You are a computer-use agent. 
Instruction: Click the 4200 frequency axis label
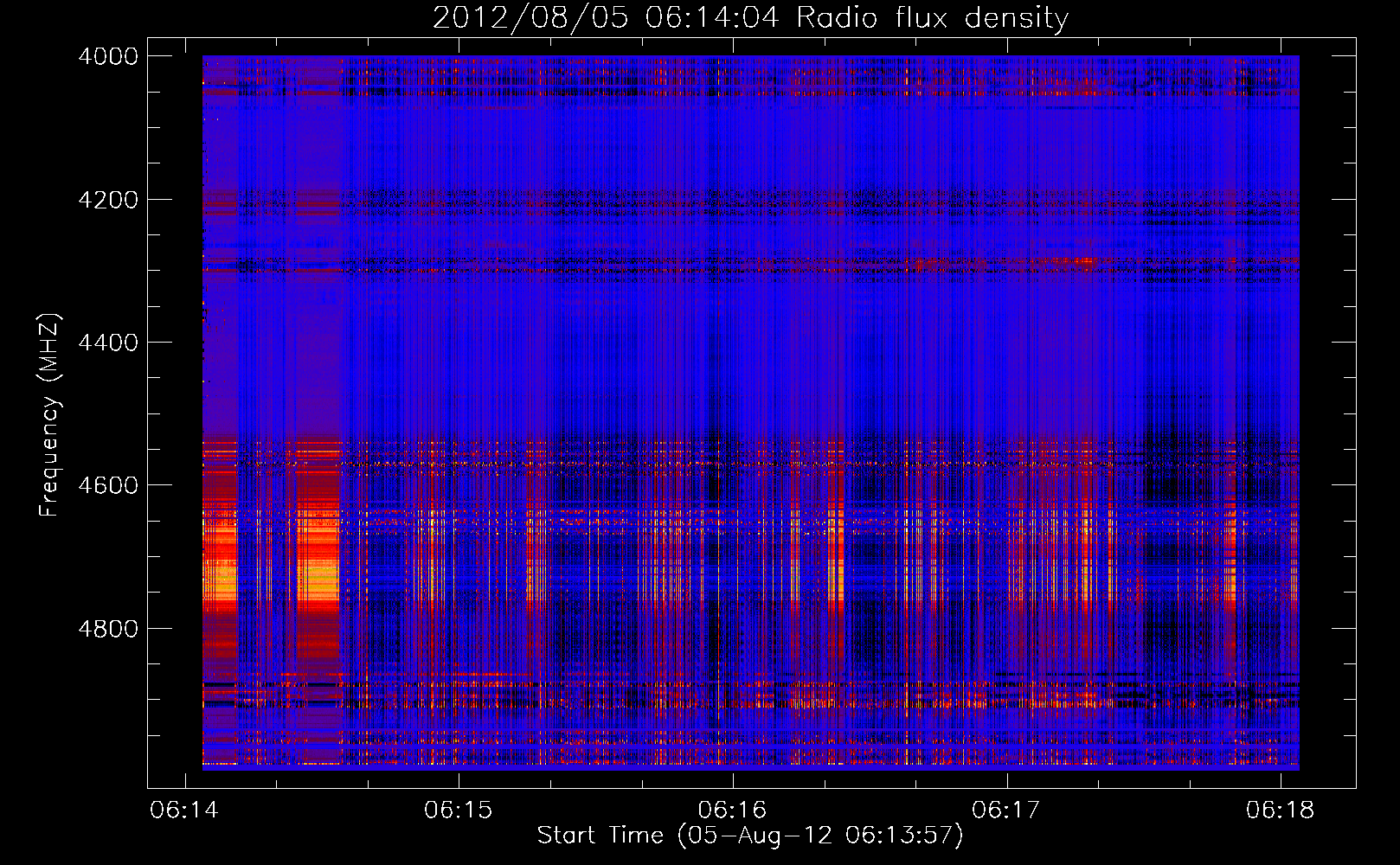108,200
